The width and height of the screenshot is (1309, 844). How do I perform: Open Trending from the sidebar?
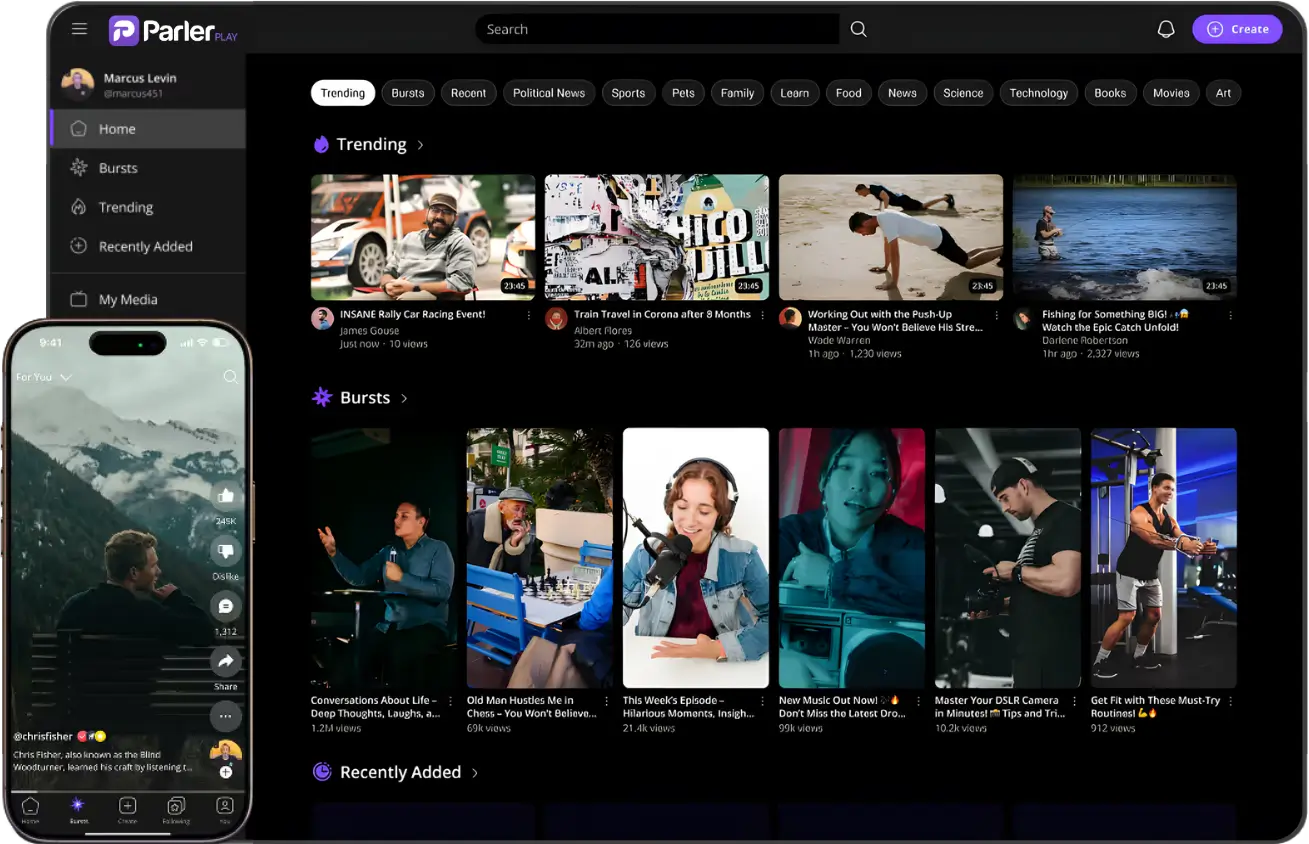point(124,207)
